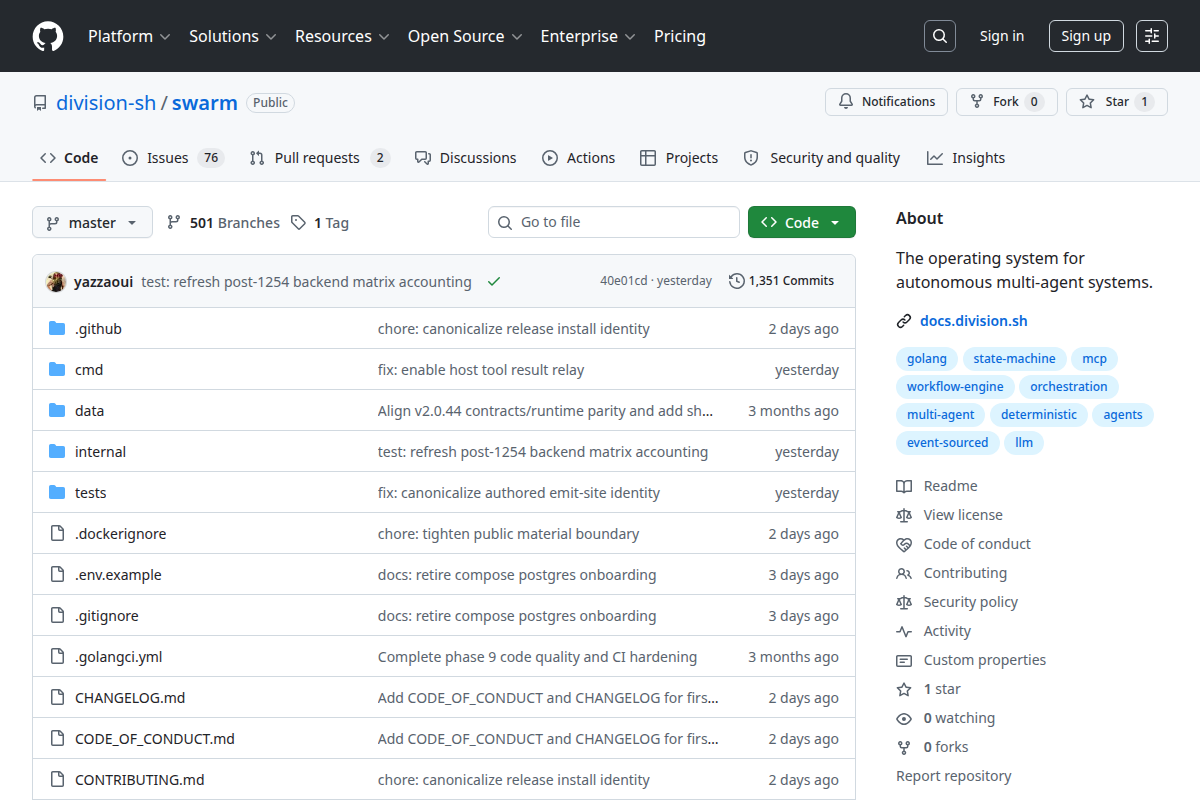
Task: Expand the Platform menu
Action: tap(128, 36)
